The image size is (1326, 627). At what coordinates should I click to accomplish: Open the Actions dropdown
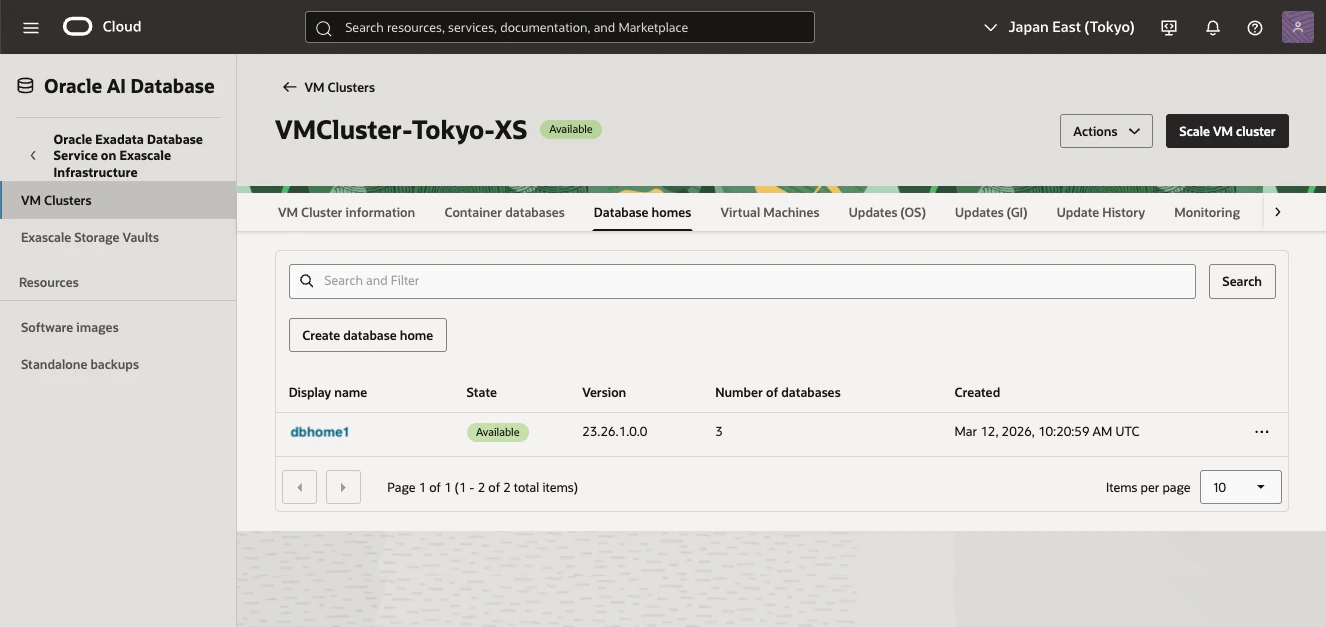(1106, 131)
